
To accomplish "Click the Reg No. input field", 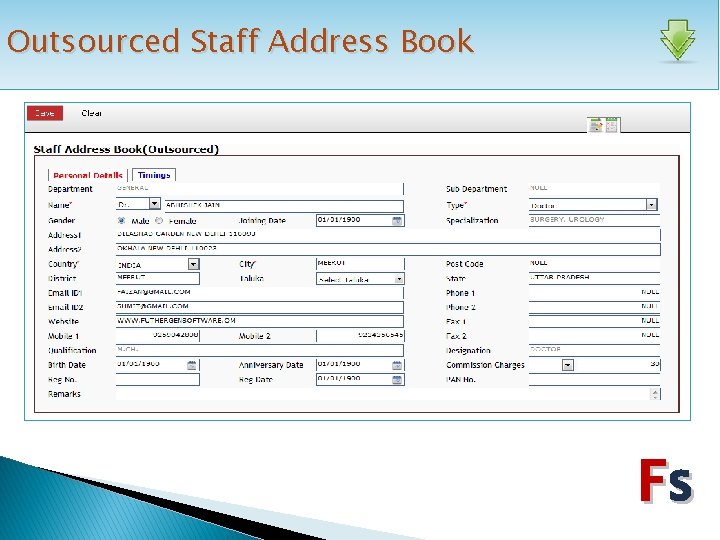I will pos(158,379).
